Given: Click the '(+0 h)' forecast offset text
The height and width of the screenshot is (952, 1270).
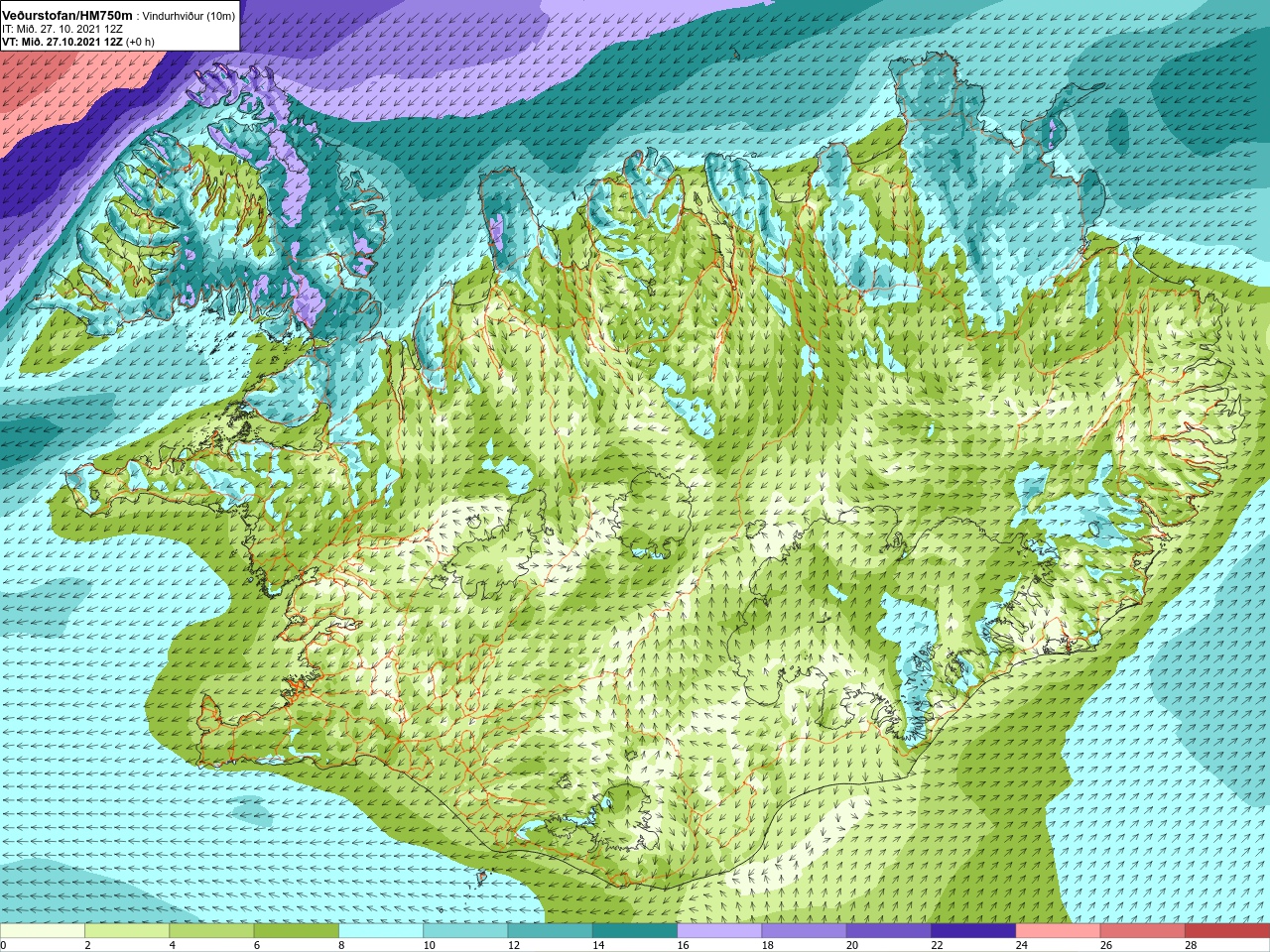Looking at the screenshot, I should click(x=140, y=42).
